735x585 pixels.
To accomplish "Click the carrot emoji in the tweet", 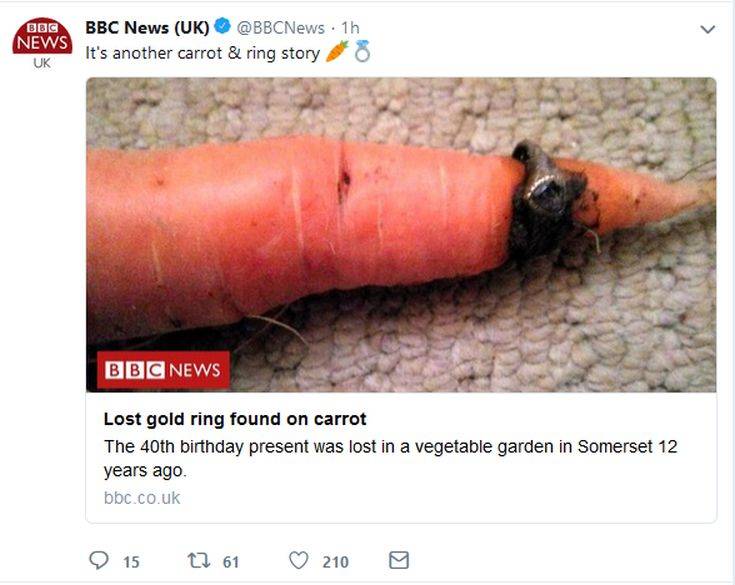I will tap(337, 51).
